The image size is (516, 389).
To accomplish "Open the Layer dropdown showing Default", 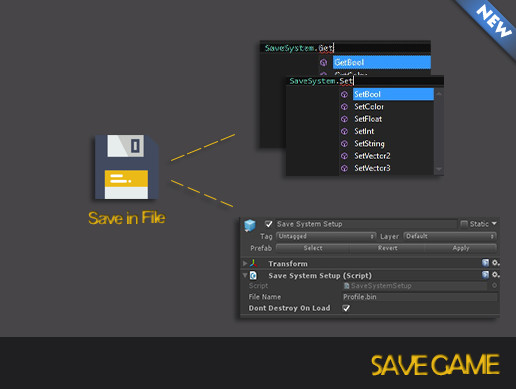I will point(450,236).
